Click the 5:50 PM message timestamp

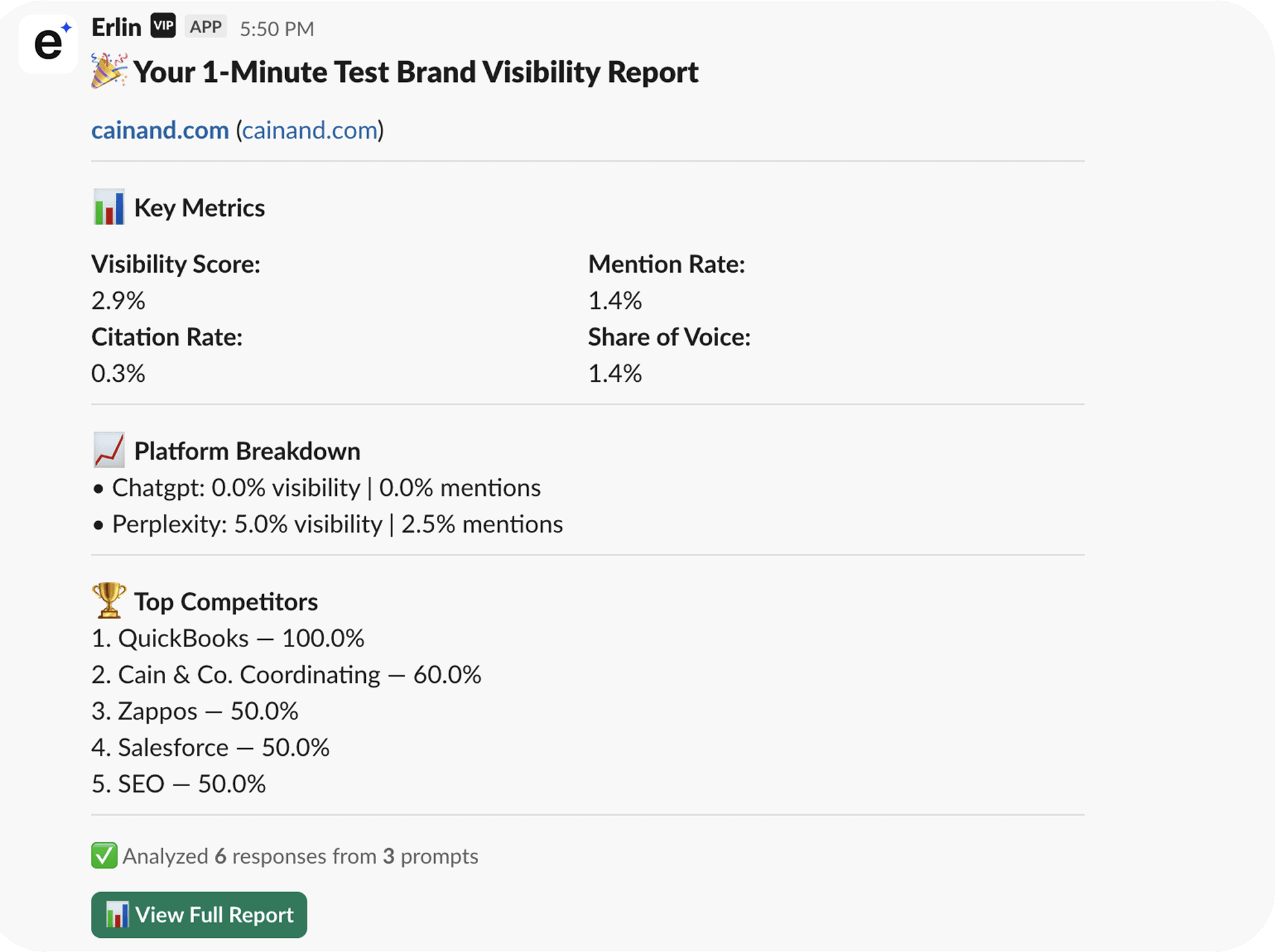[x=277, y=29]
